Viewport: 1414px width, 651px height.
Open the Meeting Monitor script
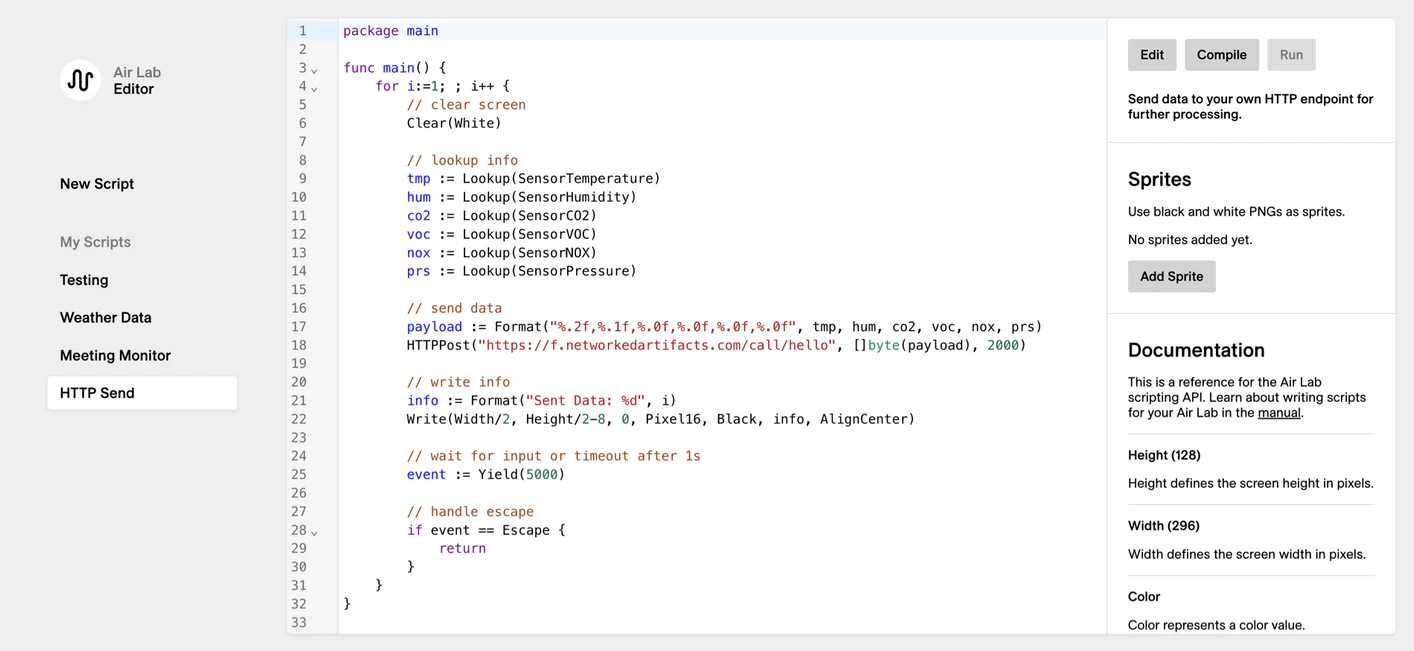point(113,355)
